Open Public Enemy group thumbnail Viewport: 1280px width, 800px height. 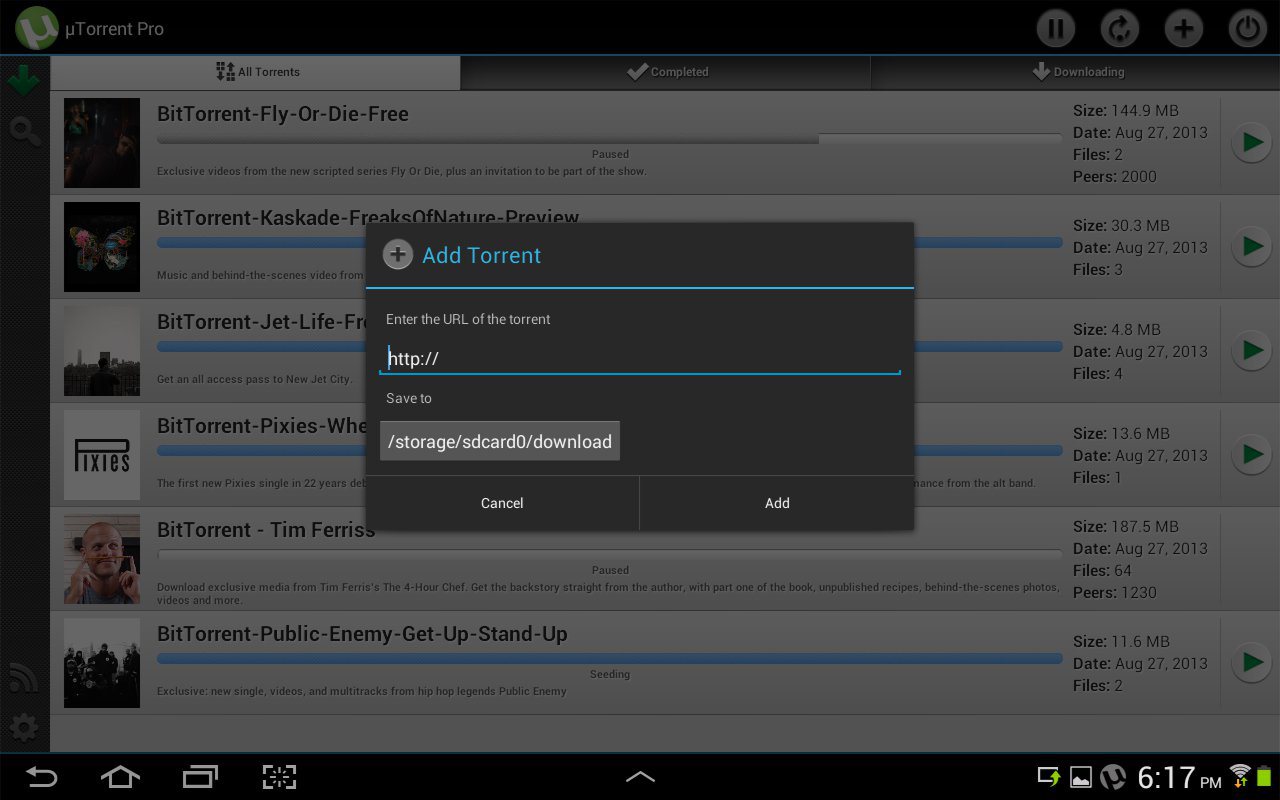coord(102,663)
